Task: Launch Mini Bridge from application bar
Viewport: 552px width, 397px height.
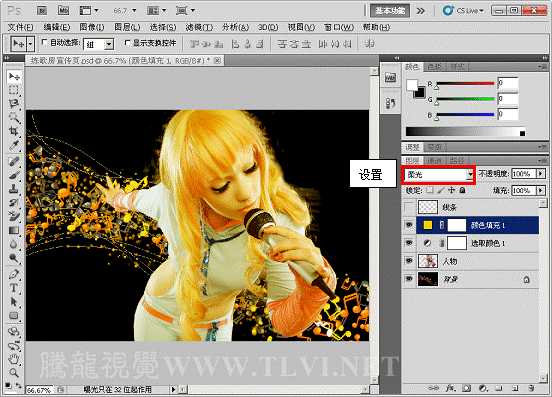Action: click(63, 11)
